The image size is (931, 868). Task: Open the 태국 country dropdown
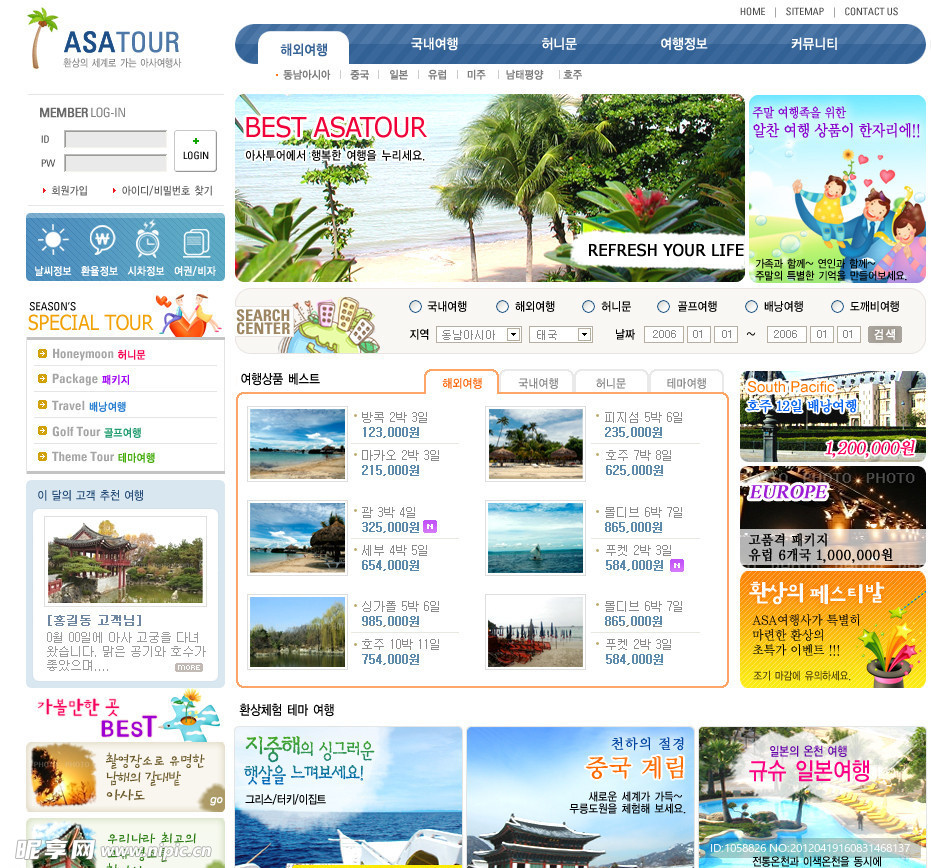[x=561, y=334]
